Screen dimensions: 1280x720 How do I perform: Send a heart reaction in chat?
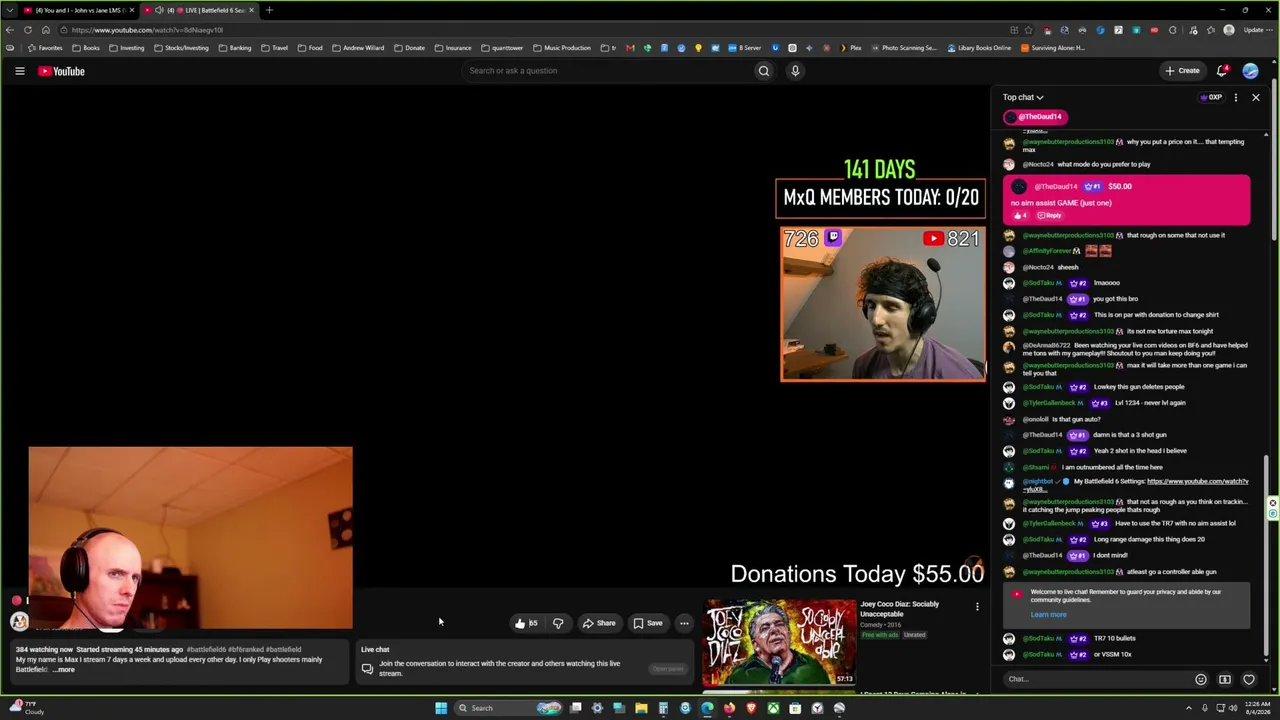1249,679
